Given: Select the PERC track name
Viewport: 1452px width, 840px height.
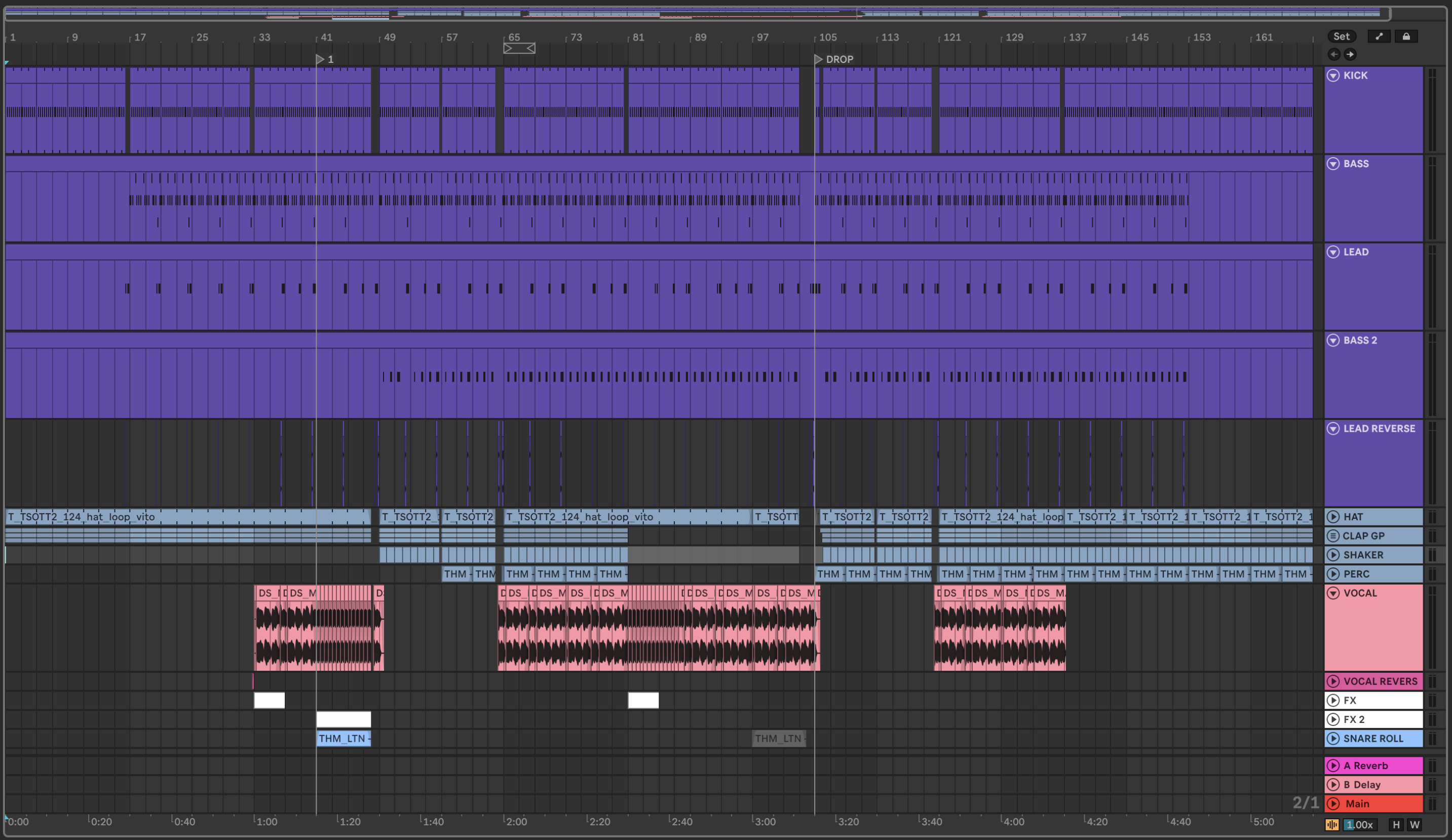Looking at the screenshot, I should (x=1356, y=574).
